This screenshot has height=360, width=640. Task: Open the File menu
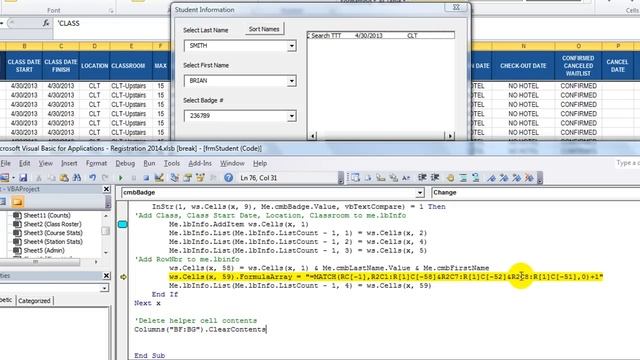tap(5, 163)
